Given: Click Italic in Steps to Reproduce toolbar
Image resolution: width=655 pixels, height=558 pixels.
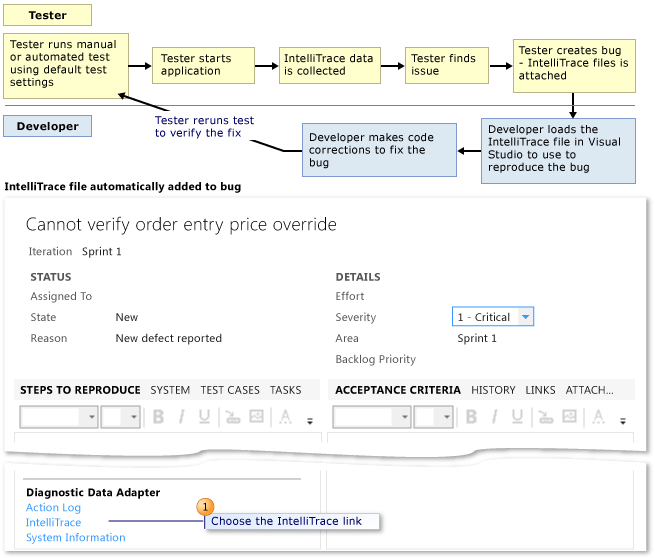Looking at the screenshot, I should pyautogui.click(x=182, y=416).
